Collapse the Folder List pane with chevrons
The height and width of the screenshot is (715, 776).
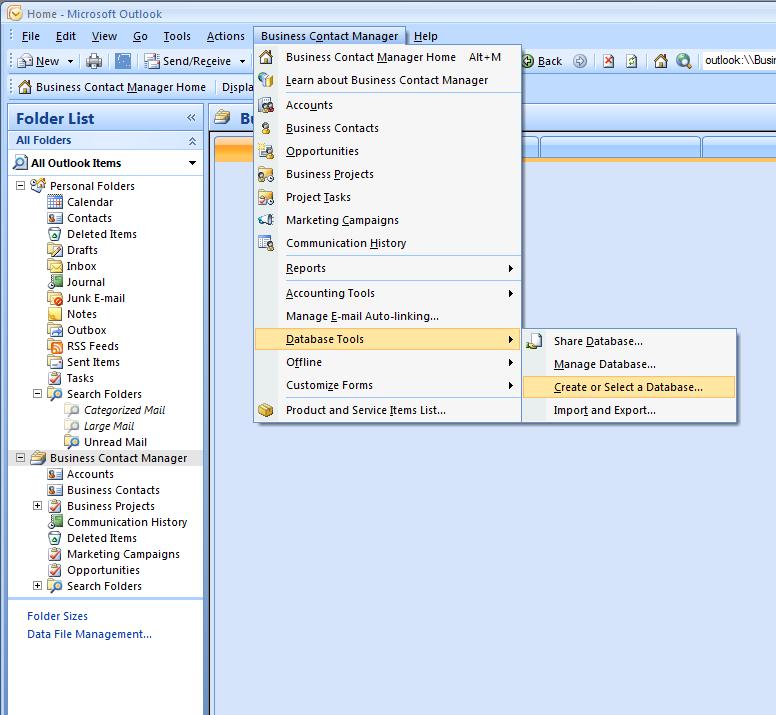coord(191,118)
